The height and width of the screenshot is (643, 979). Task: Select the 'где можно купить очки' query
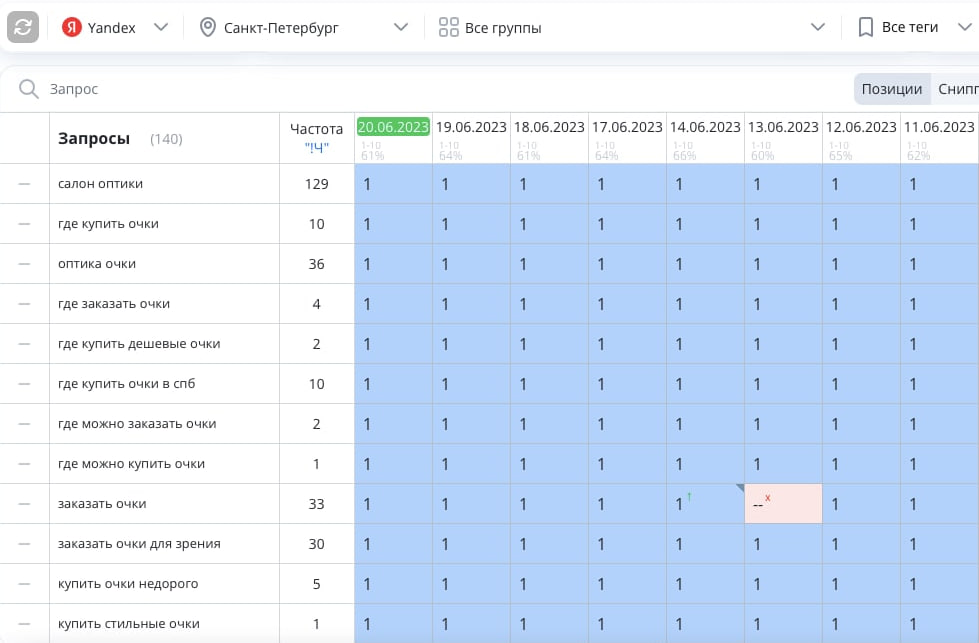point(131,463)
